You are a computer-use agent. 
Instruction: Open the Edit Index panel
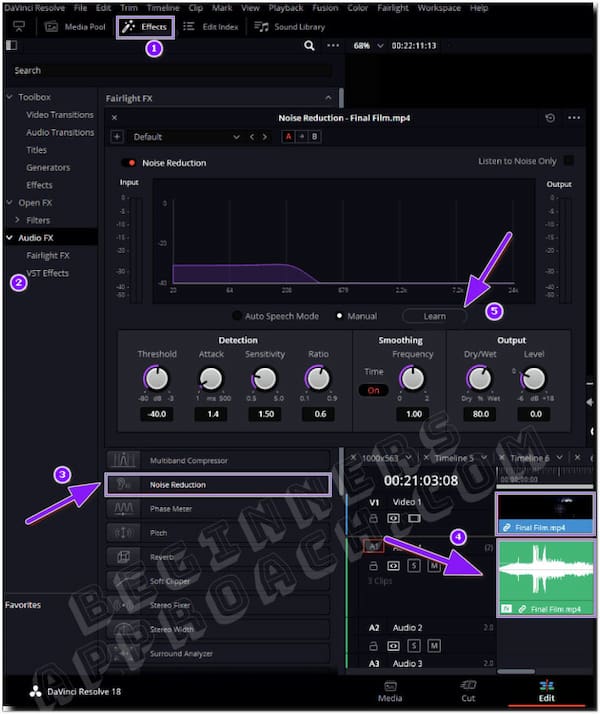coord(211,27)
